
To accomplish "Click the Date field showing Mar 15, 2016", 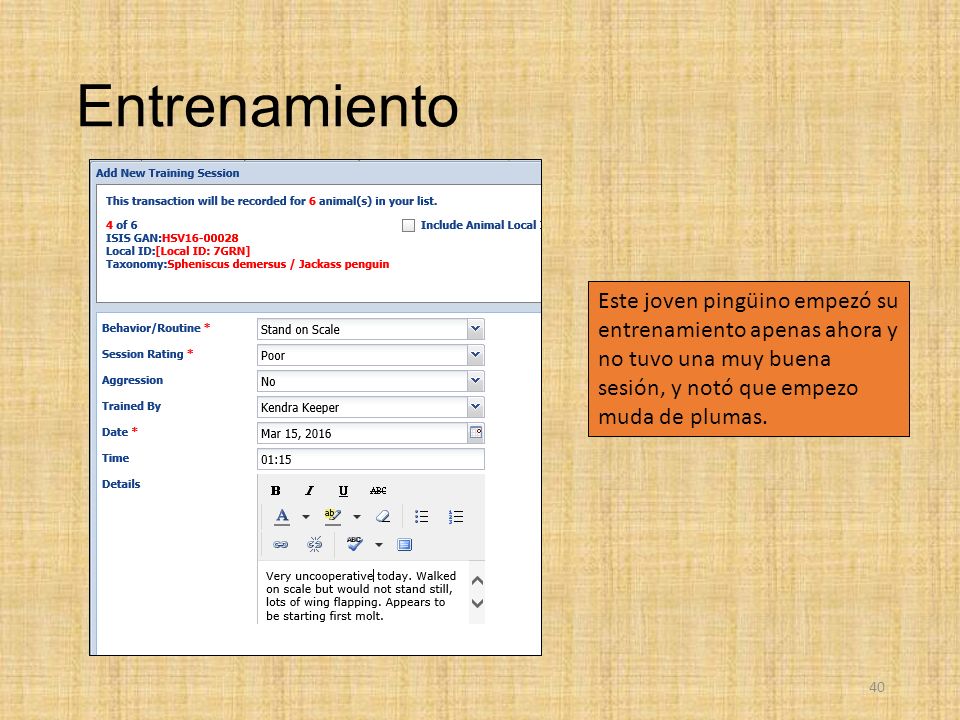I will click(362, 433).
